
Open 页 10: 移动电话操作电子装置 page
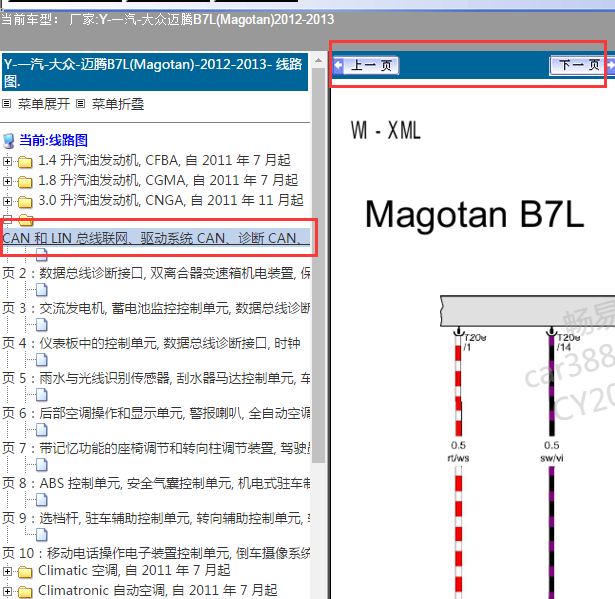point(156,553)
